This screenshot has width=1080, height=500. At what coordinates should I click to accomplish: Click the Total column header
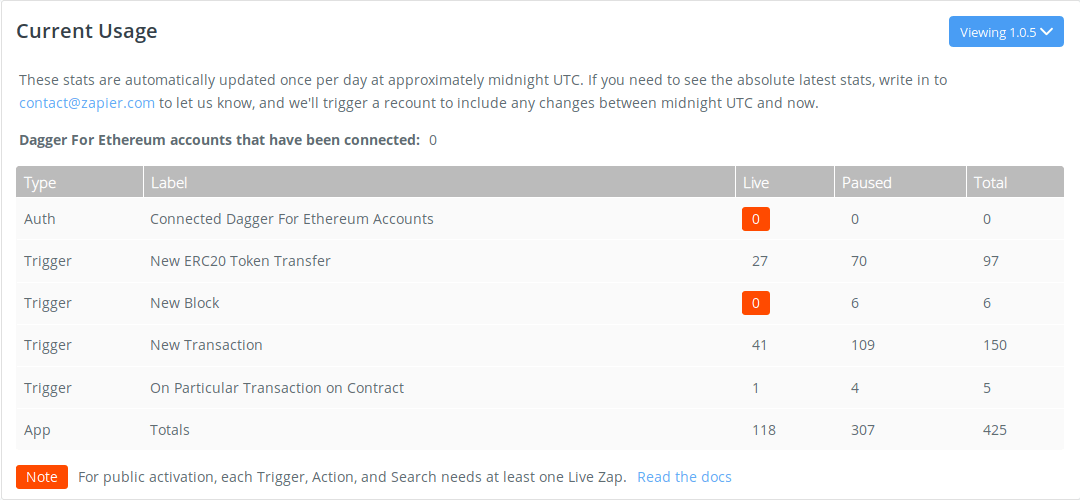[991, 183]
